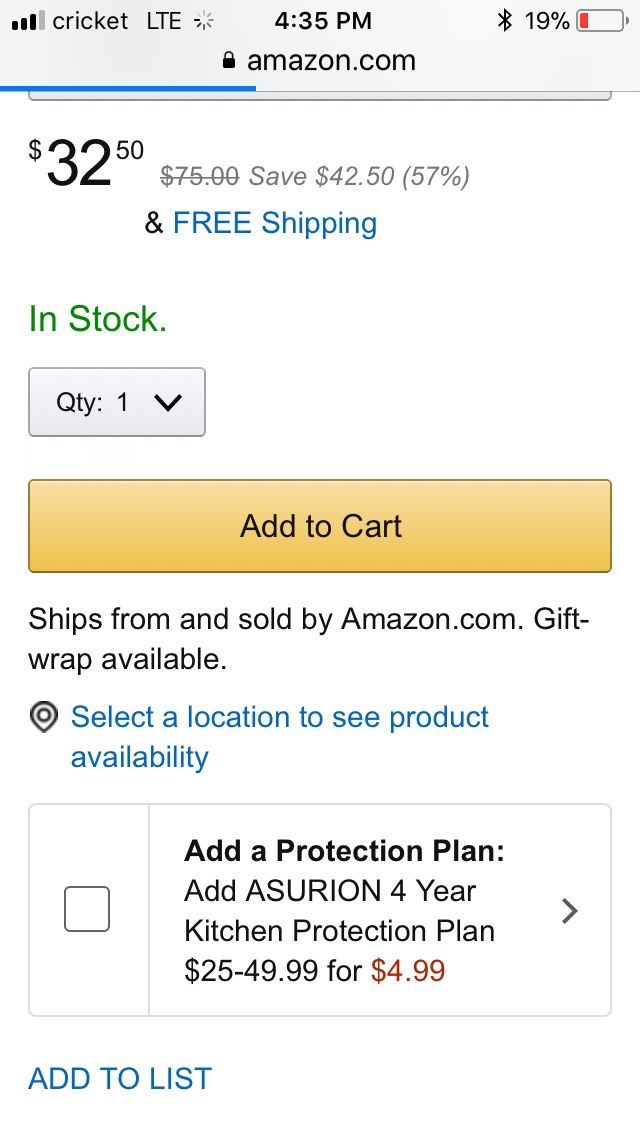Tap the Add a Protection Plan heading
The width and height of the screenshot is (640, 1136).
(344, 851)
